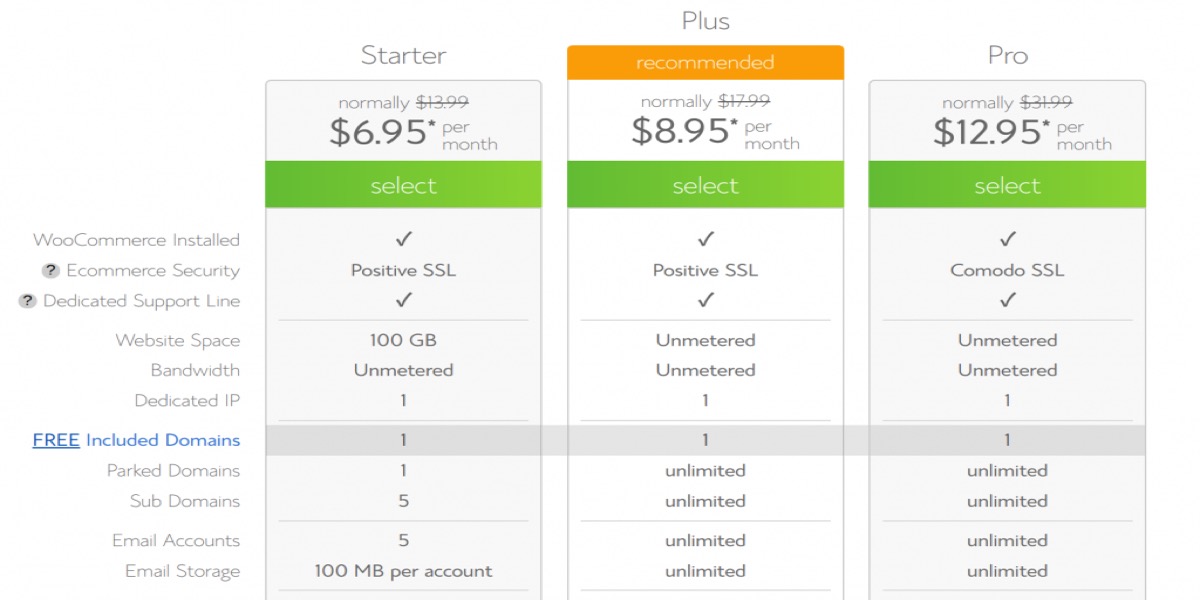The image size is (1200, 600).
Task: Click the Dedicated Support Line checkmark under Starter
Action: (403, 301)
